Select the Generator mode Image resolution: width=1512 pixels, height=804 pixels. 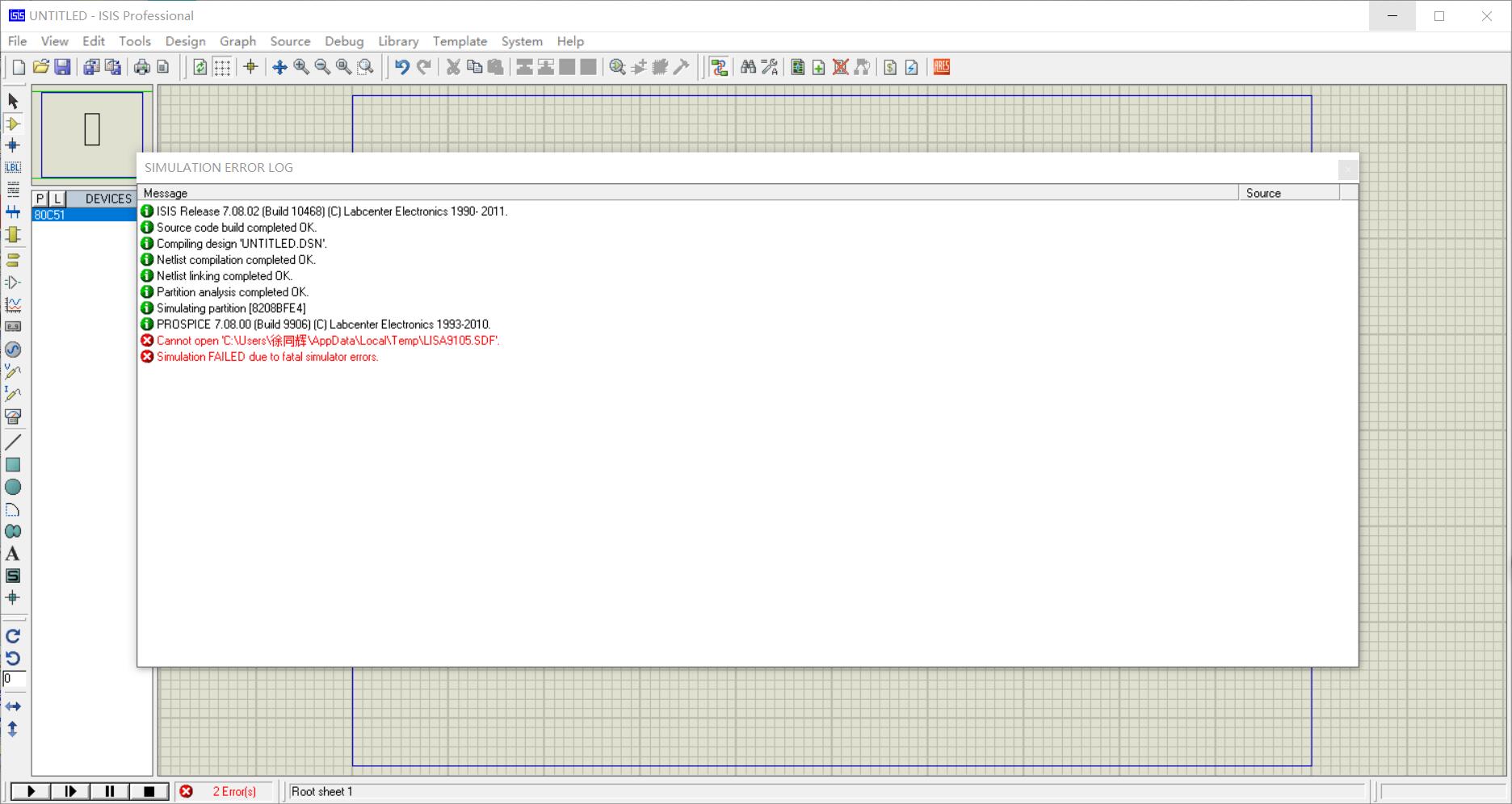[x=13, y=350]
